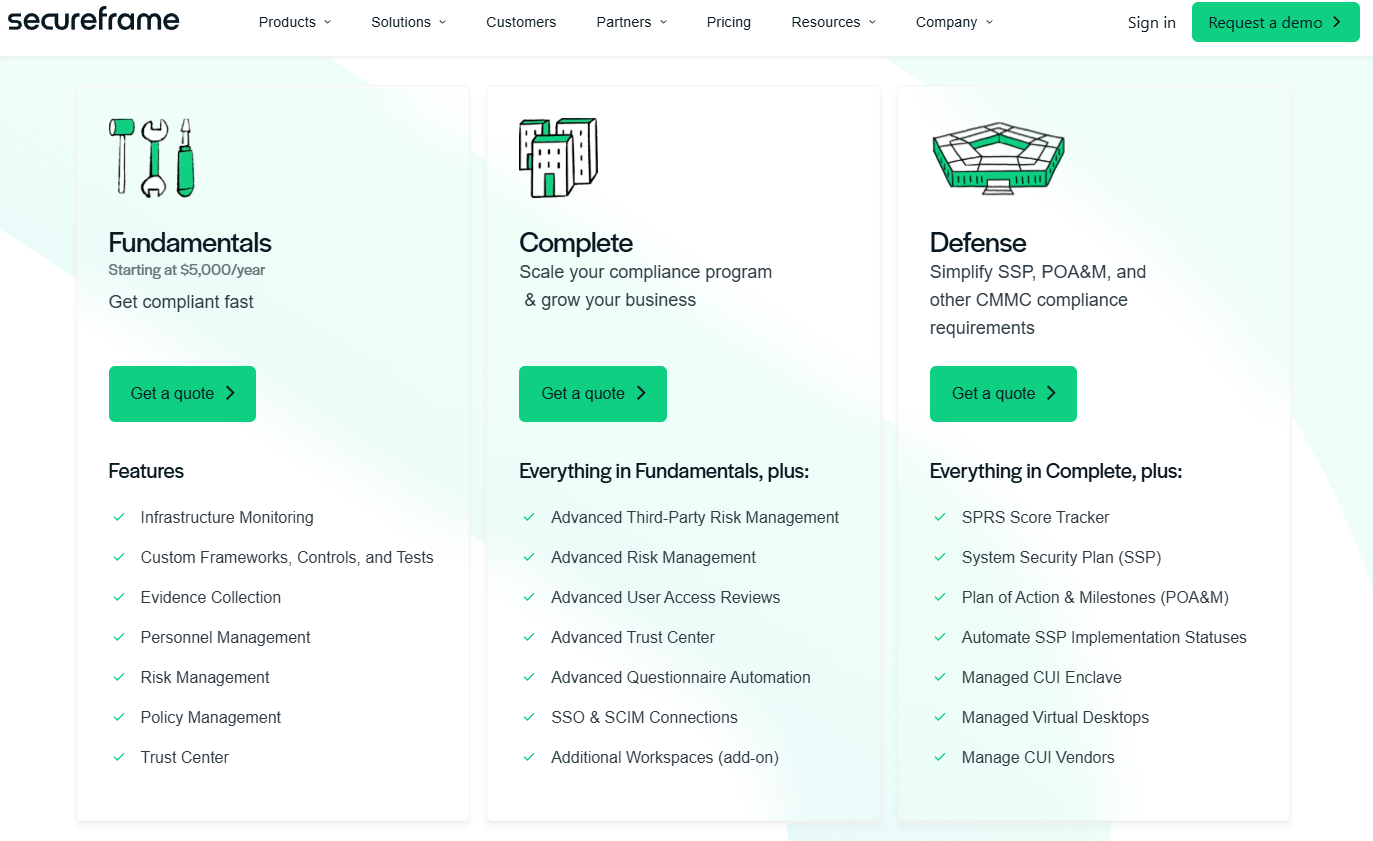Click 'Policy Management' feature text
The image size is (1373, 841).
(211, 717)
